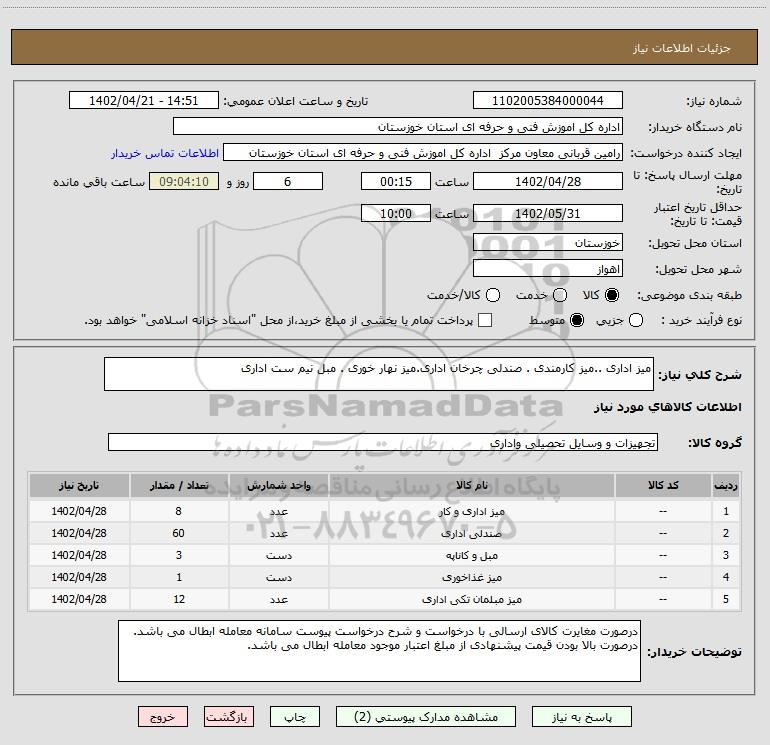Select the row item میز غذاخوری
Viewport: 770px width, 745px height.
[x=471, y=578]
